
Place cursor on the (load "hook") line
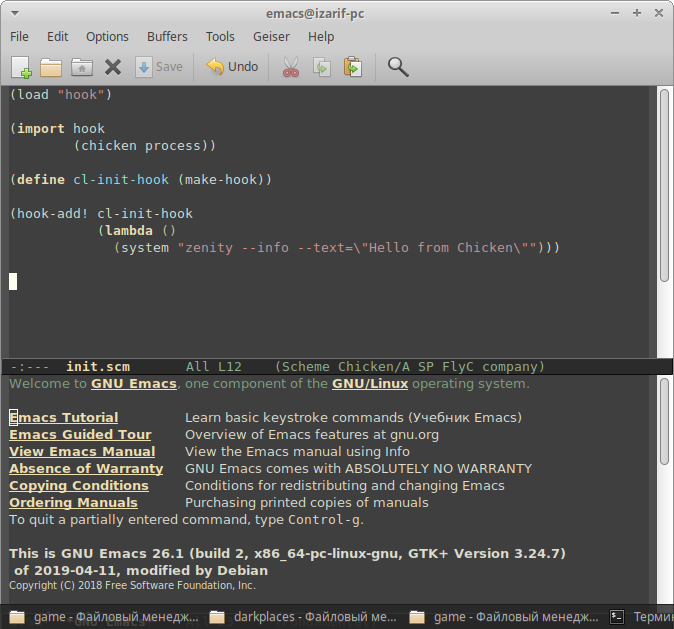61,95
